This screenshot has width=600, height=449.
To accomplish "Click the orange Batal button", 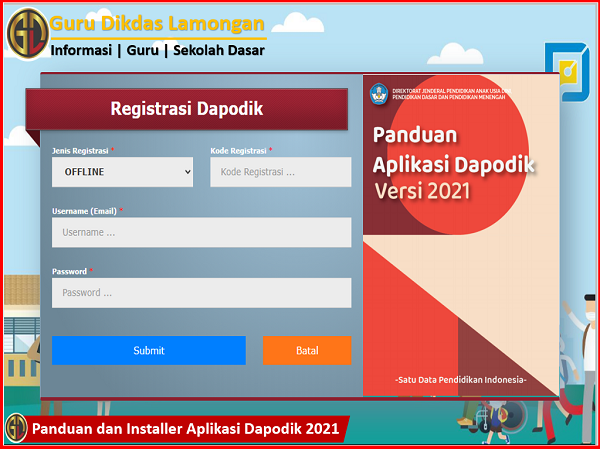I will click(307, 350).
